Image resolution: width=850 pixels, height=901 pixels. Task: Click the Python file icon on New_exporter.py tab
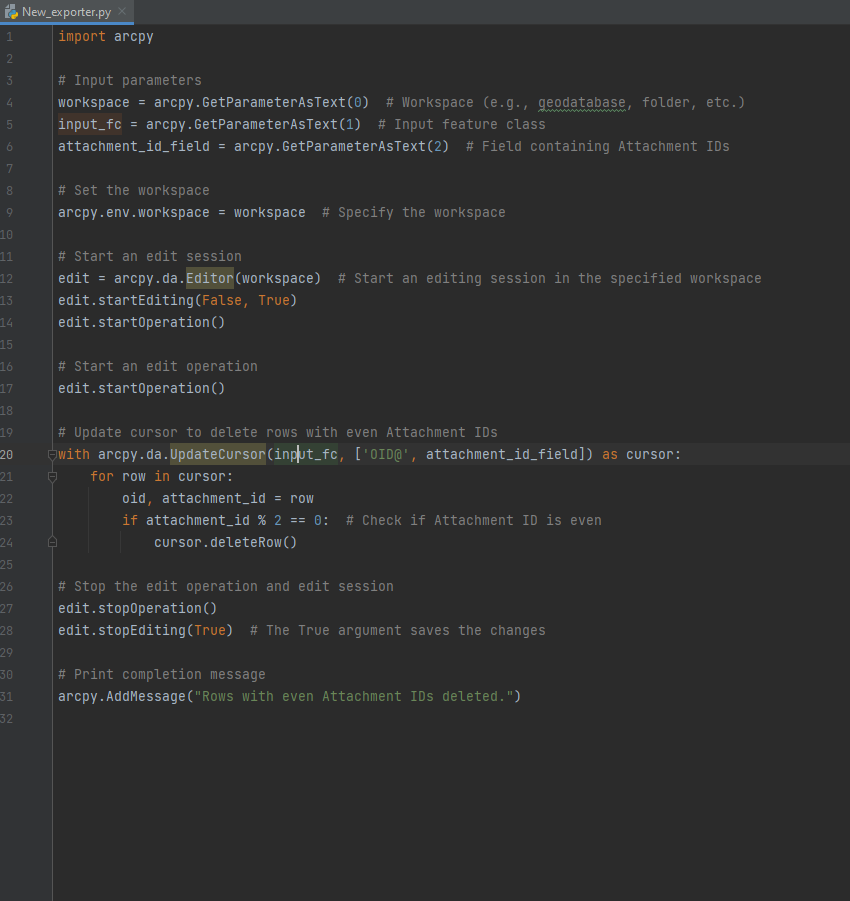point(11,12)
